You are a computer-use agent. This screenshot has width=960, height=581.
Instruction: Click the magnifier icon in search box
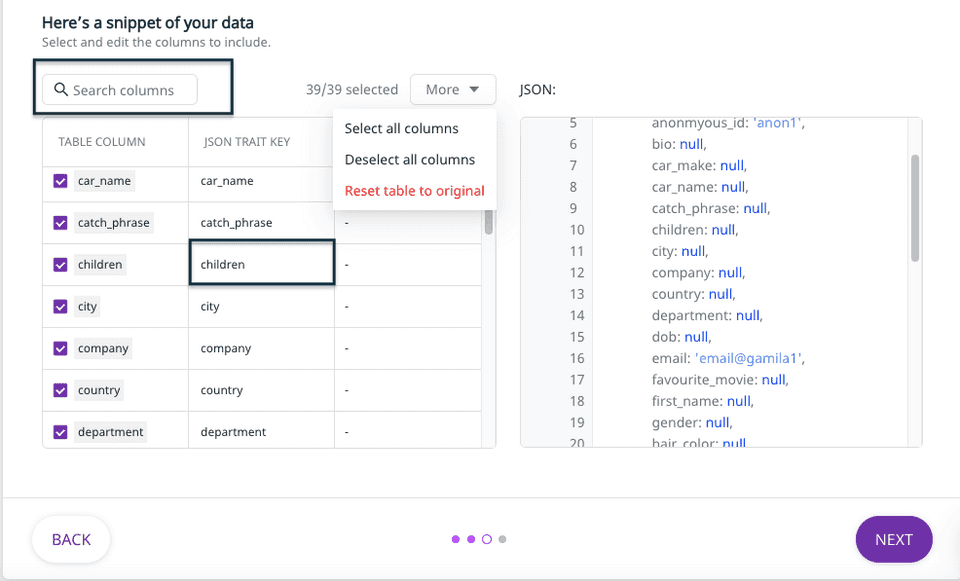pyautogui.click(x=61, y=90)
